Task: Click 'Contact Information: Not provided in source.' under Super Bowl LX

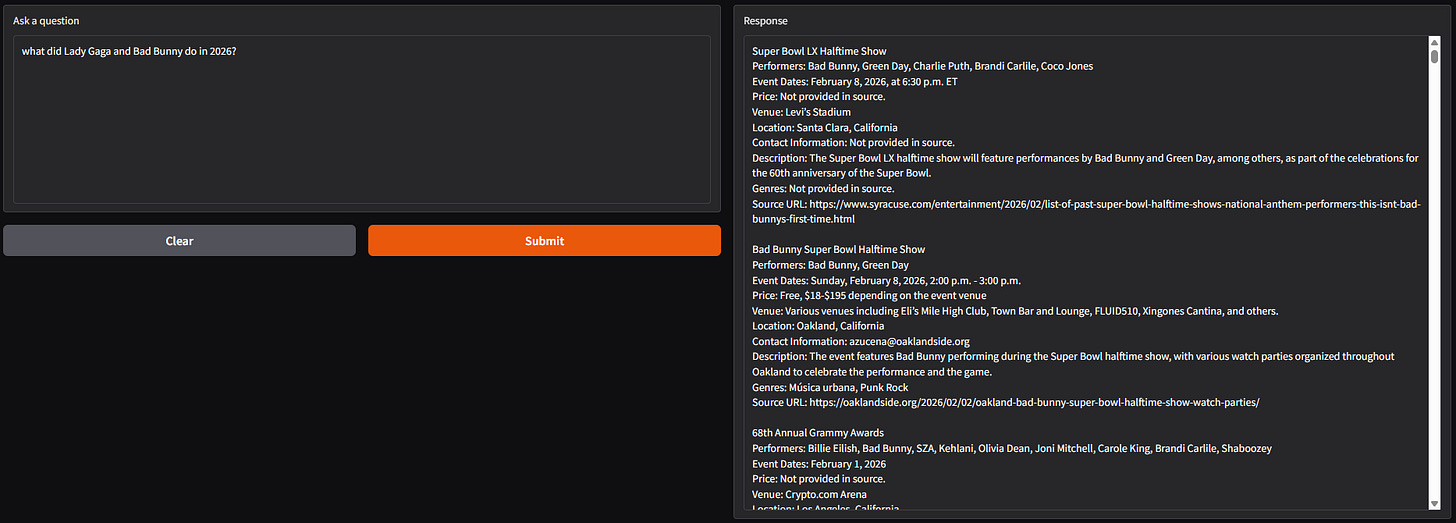Action: pyautogui.click(x=853, y=142)
